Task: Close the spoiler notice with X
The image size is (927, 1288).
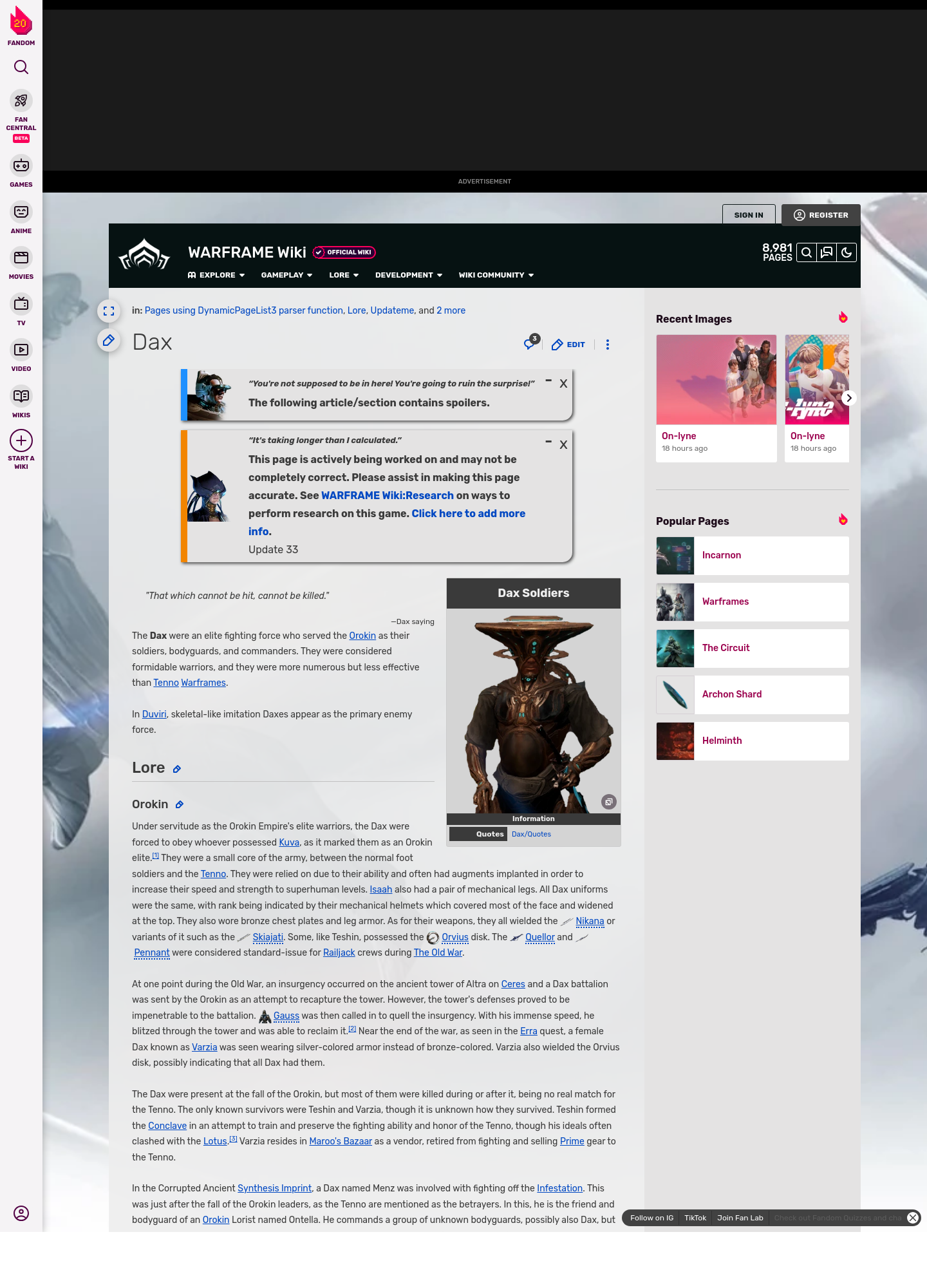Action: pos(563,384)
